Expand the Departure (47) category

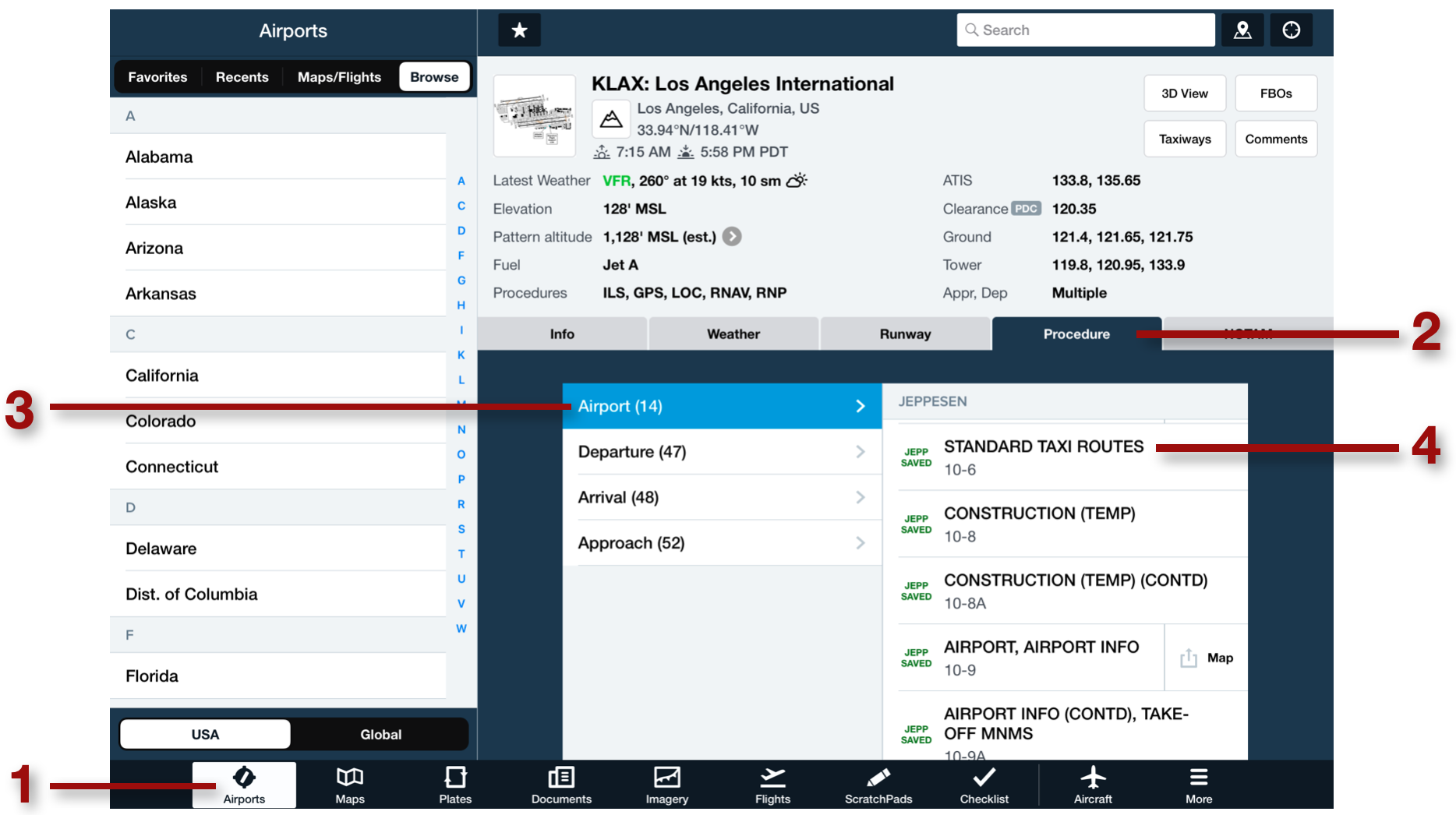click(x=722, y=452)
